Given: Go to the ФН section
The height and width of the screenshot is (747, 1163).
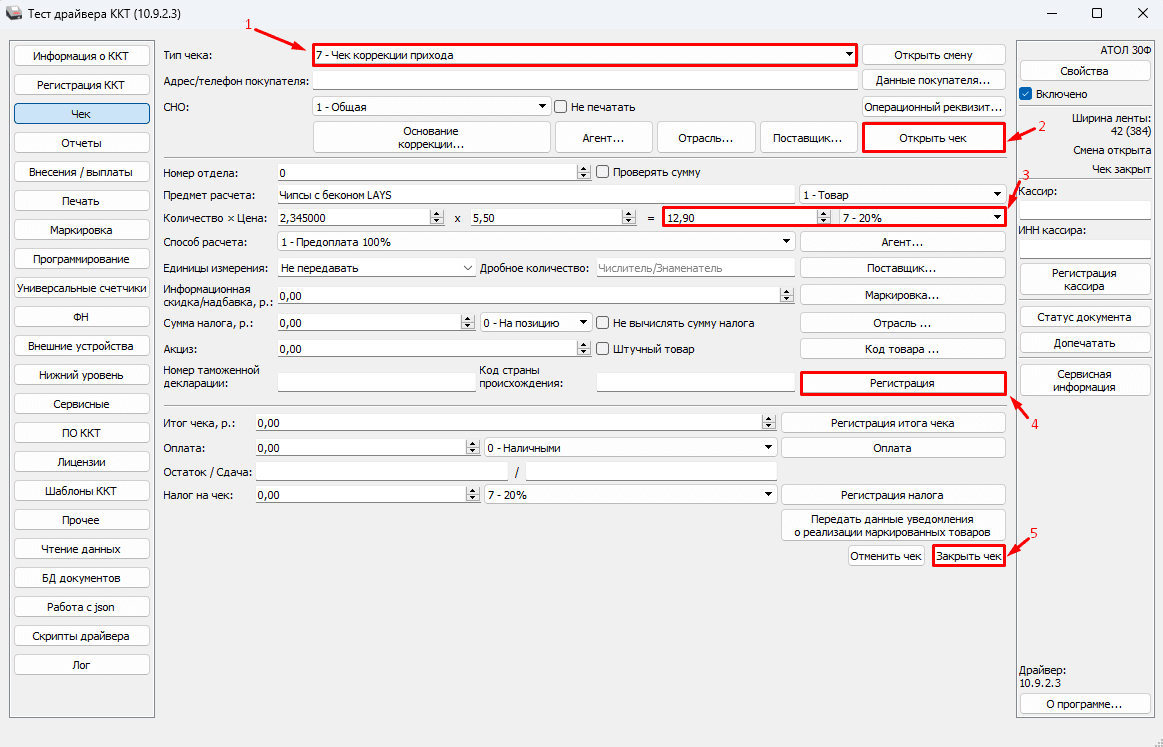Looking at the screenshot, I should click(x=81, y=317).
